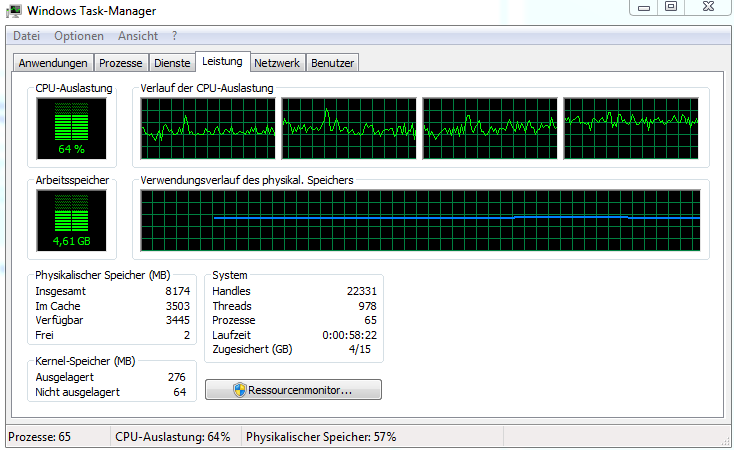Open the ? help menu
Viewport: 734px width, 450px height.
coord(174,36)
